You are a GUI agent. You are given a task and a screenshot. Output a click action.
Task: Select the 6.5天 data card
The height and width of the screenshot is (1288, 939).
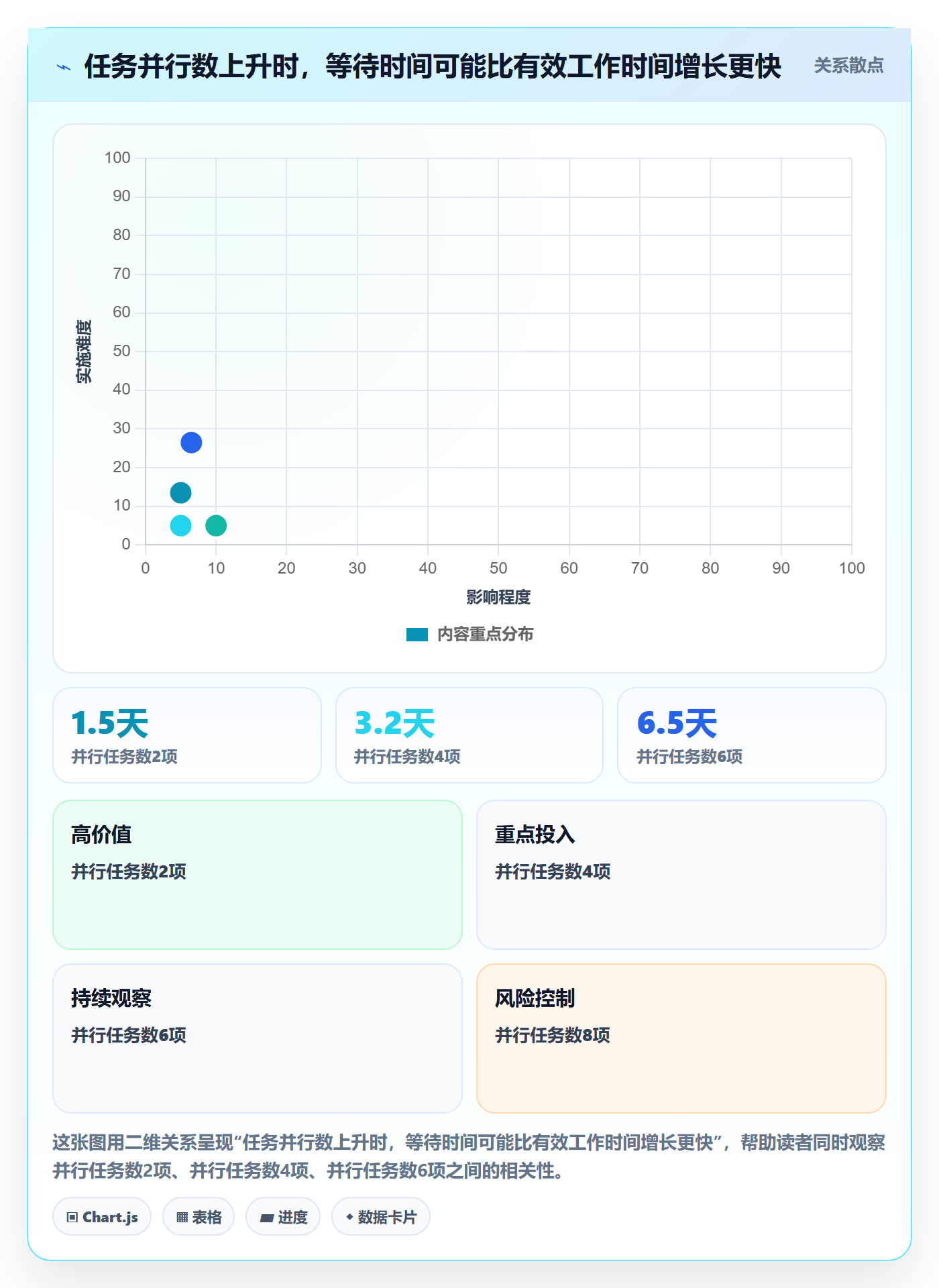click(x=752, y=735)
